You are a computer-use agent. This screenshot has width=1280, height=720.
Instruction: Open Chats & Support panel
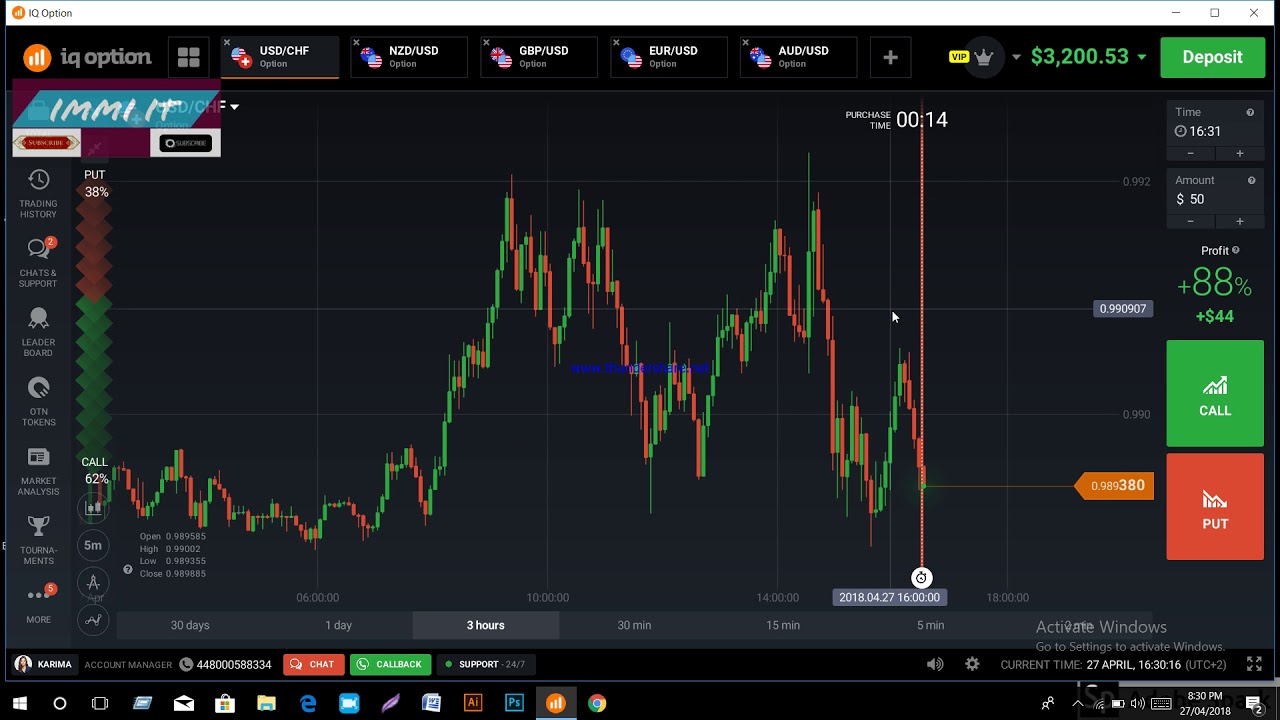[x=38, y=263]
